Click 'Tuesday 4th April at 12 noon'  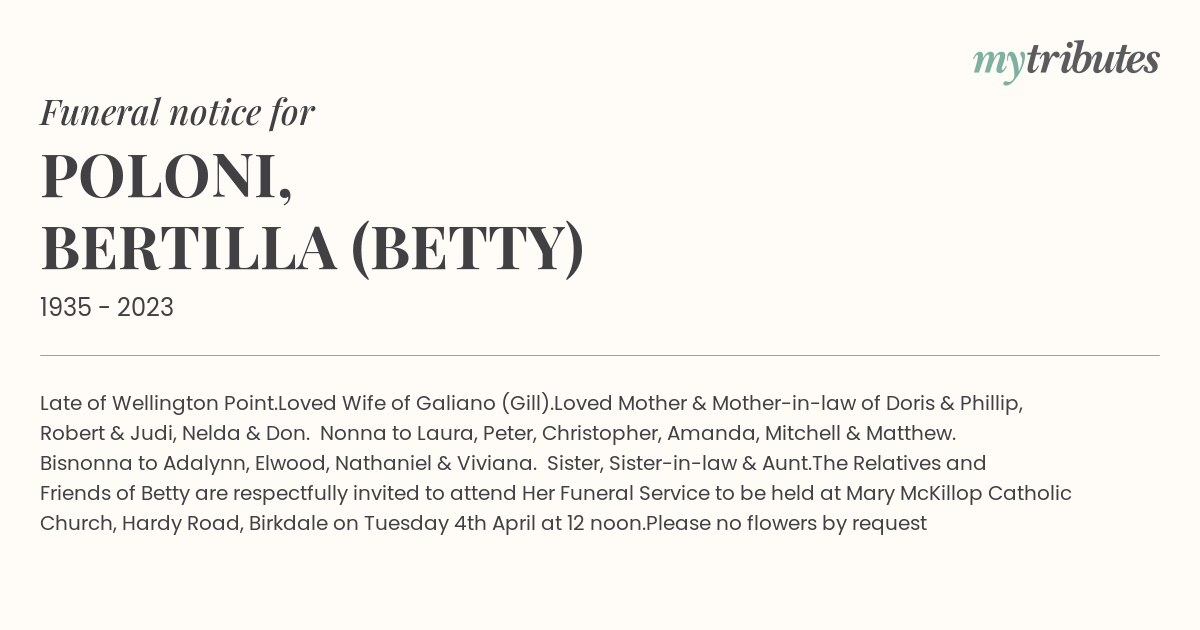pos(505,524)
